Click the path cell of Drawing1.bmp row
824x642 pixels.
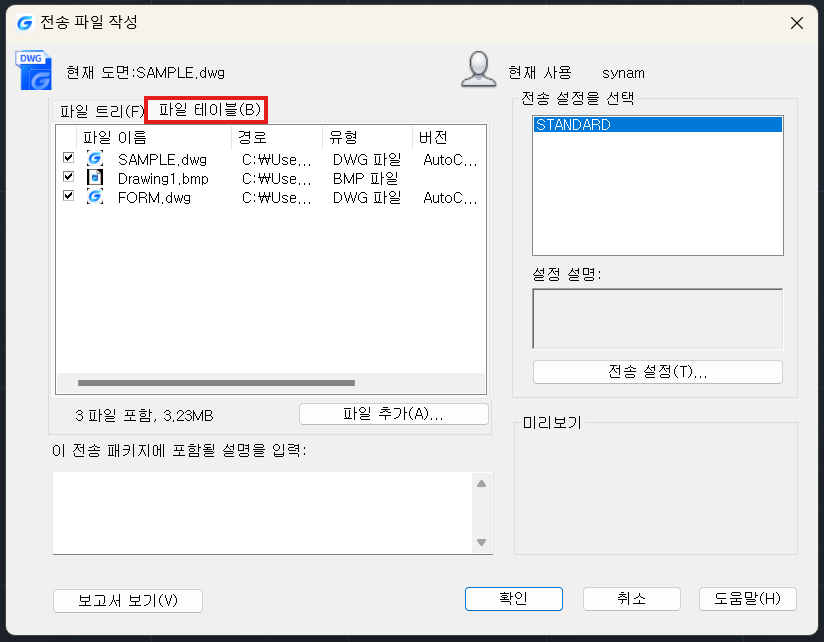(276, 179)
